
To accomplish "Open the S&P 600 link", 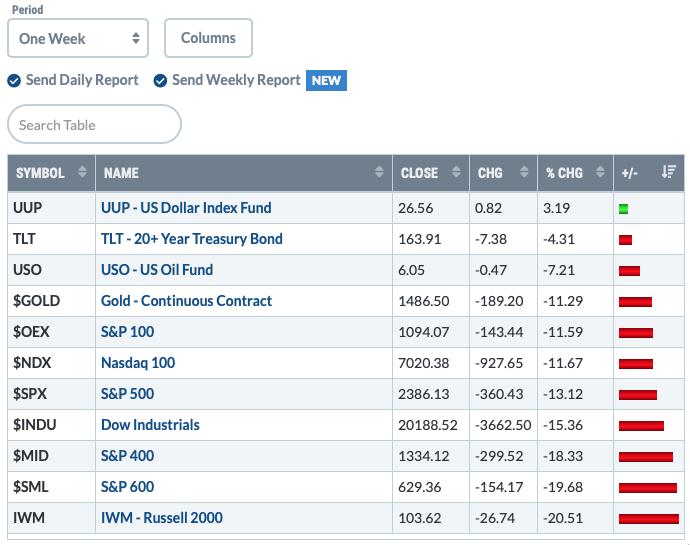I will click(128, 487).
